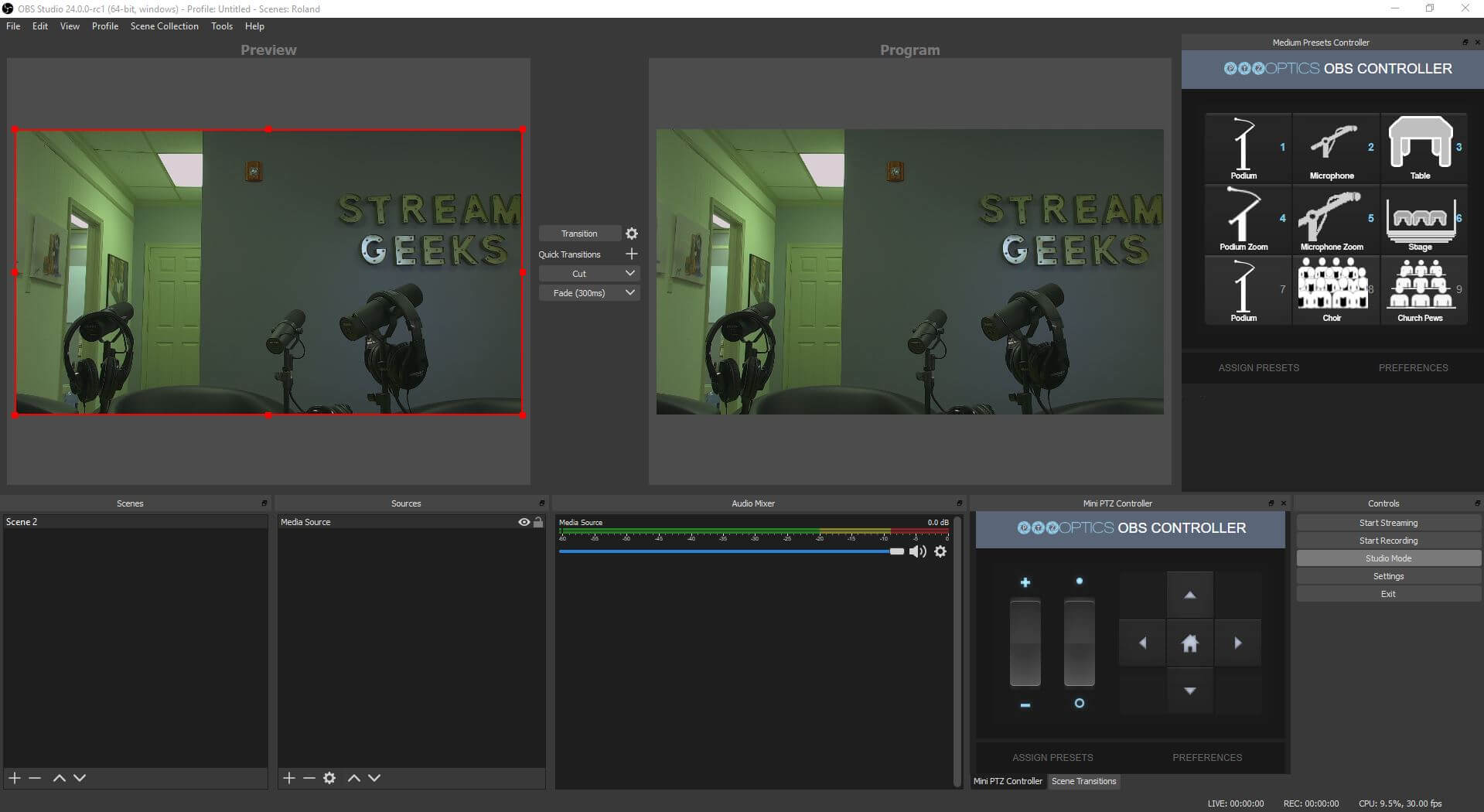Select the Podium preset number 1
The width and height of the screenshot is (1484, 812).
1247,148
